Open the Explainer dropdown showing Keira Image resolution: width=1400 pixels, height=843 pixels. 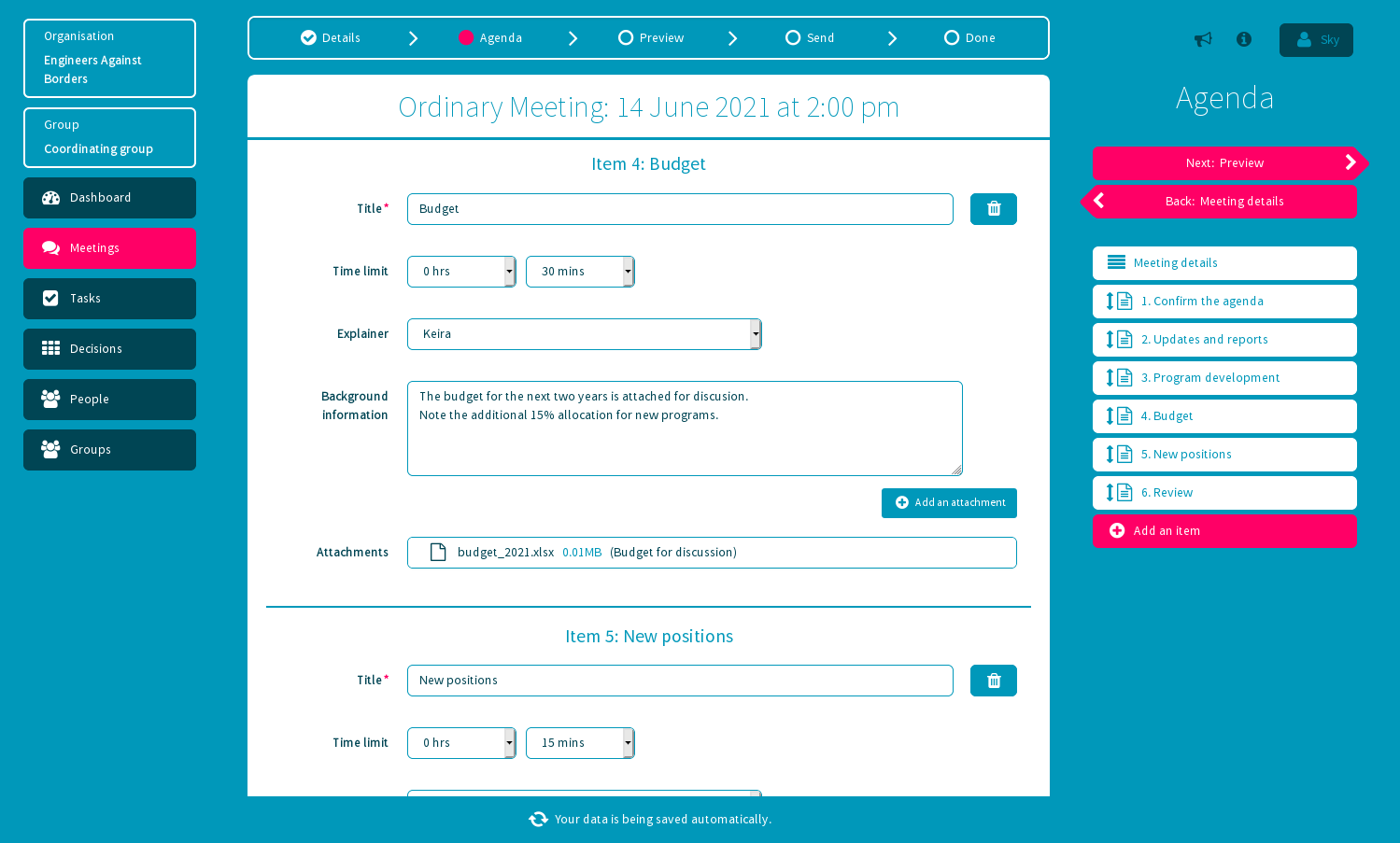point(584,333)
